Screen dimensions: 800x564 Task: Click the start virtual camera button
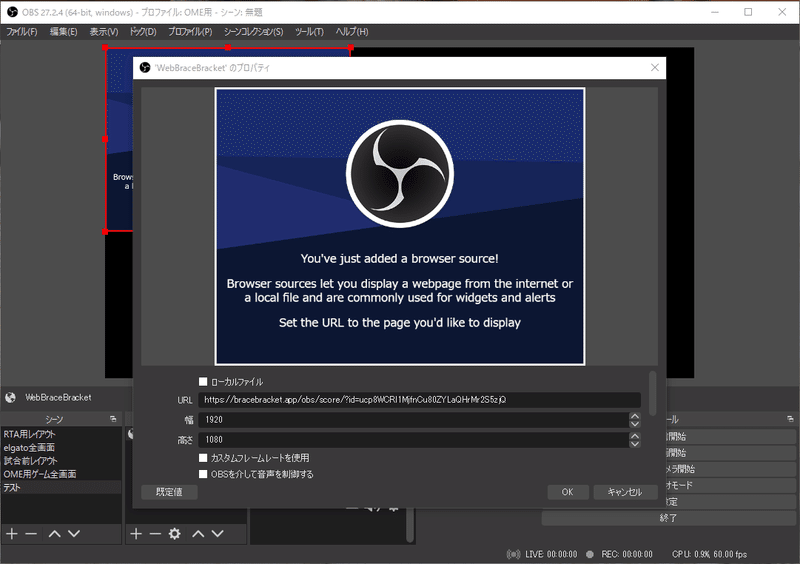(x=730, y=469)
